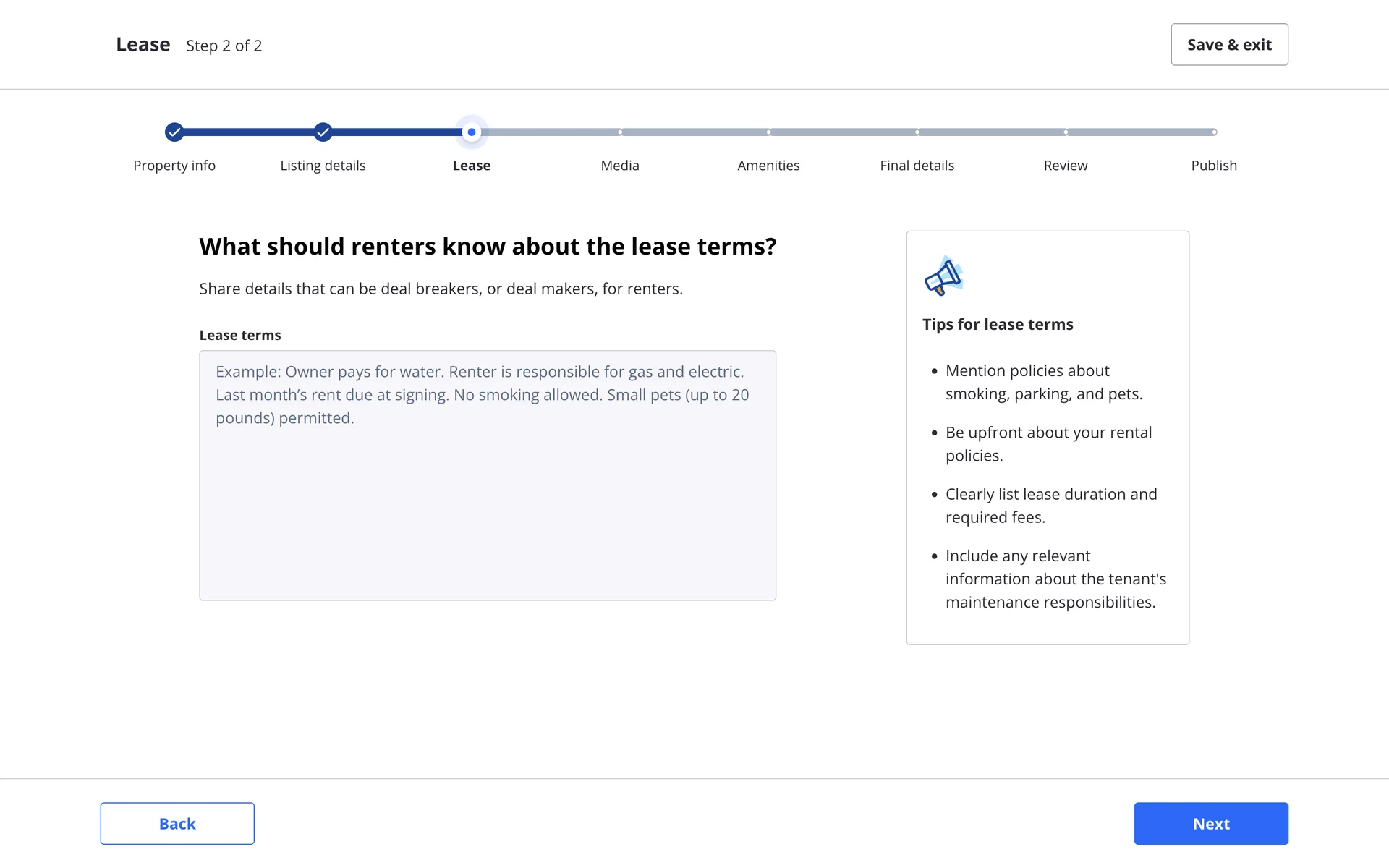Go to Property info step label
The width and height of the screenshot is (1389, 868).
pos(174,166)
